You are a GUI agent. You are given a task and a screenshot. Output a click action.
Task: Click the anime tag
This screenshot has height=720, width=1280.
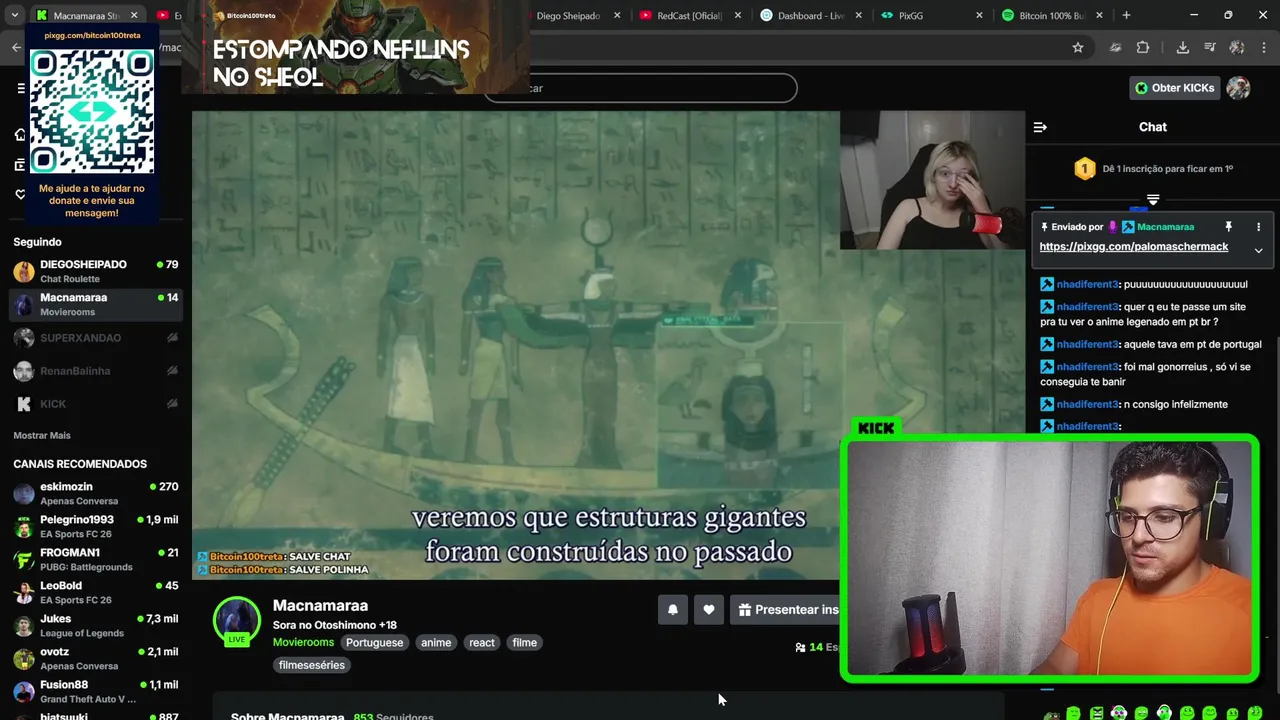[x=436, y=643]
